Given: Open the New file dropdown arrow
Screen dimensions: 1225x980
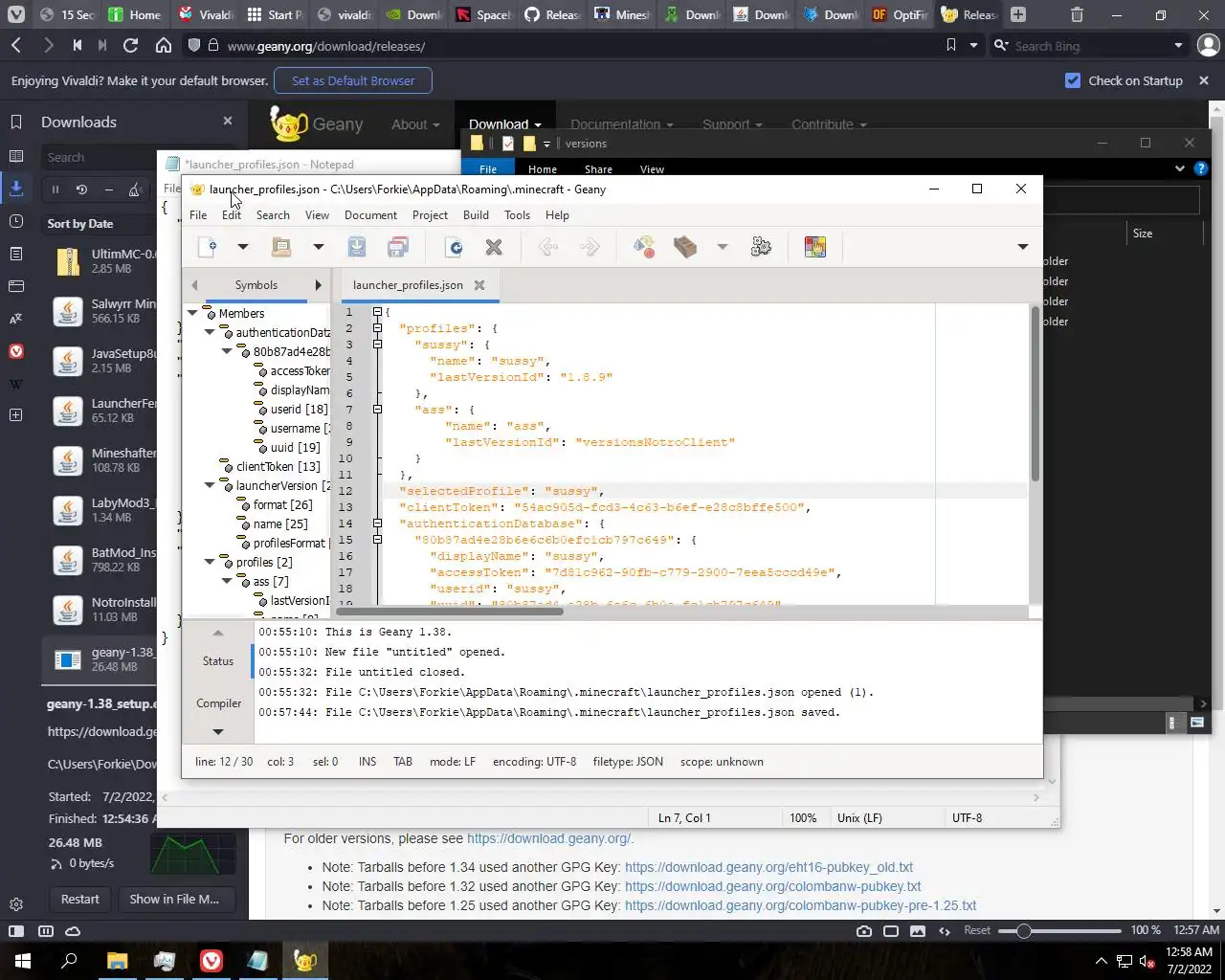Looking at the screenshot, I should click(242, 247).
